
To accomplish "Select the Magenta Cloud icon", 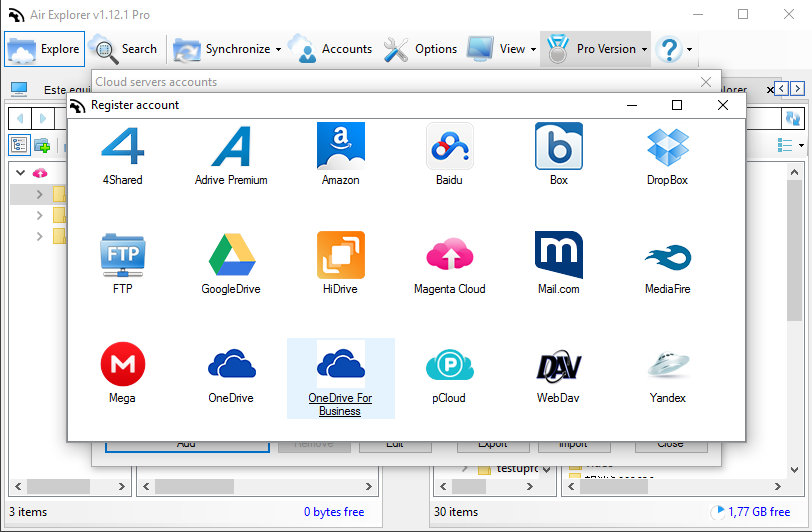I will tap(450, 254).
